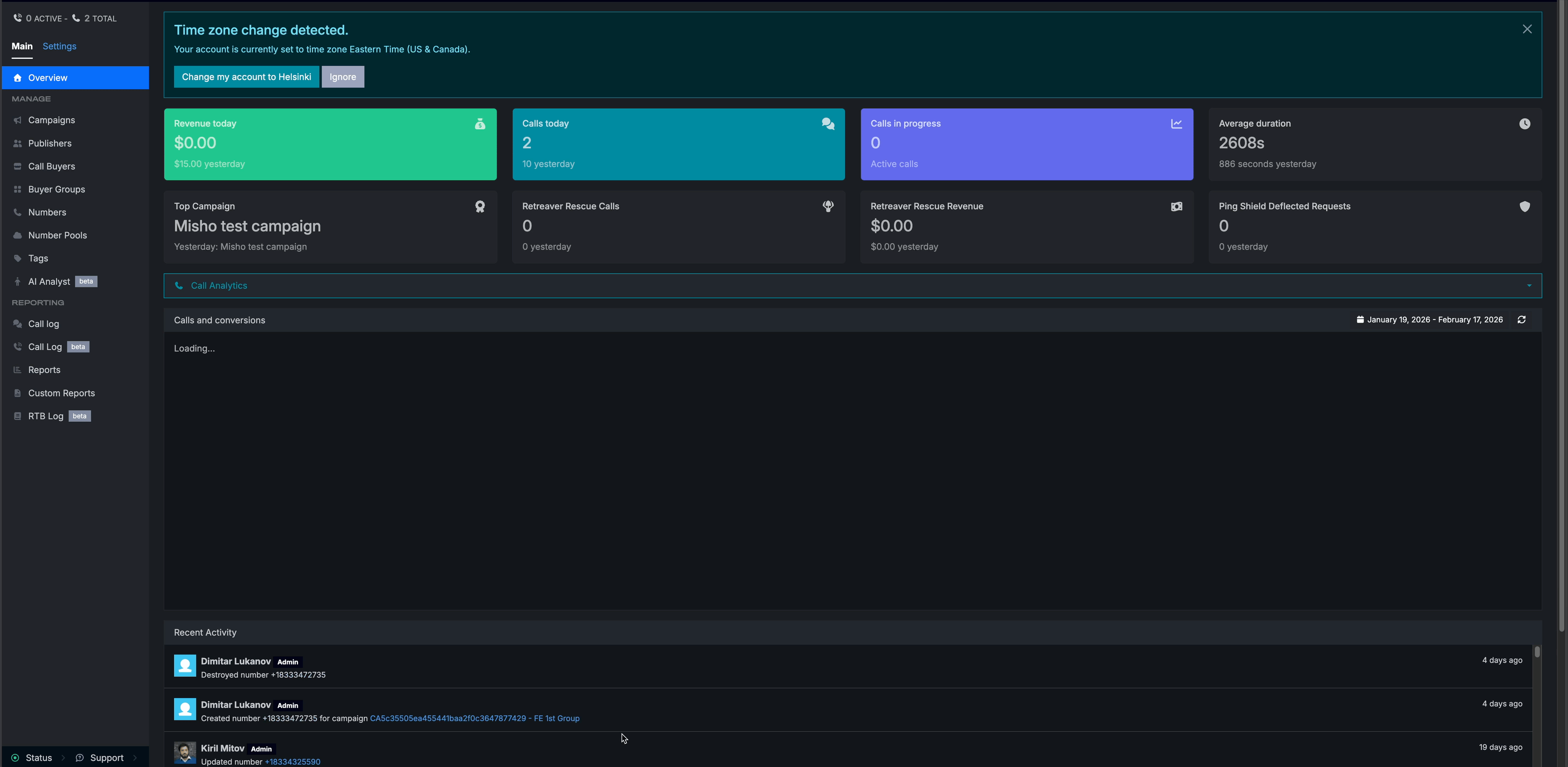Click the RTB Log icon
1568x767 pixels.
pos(17,416)
